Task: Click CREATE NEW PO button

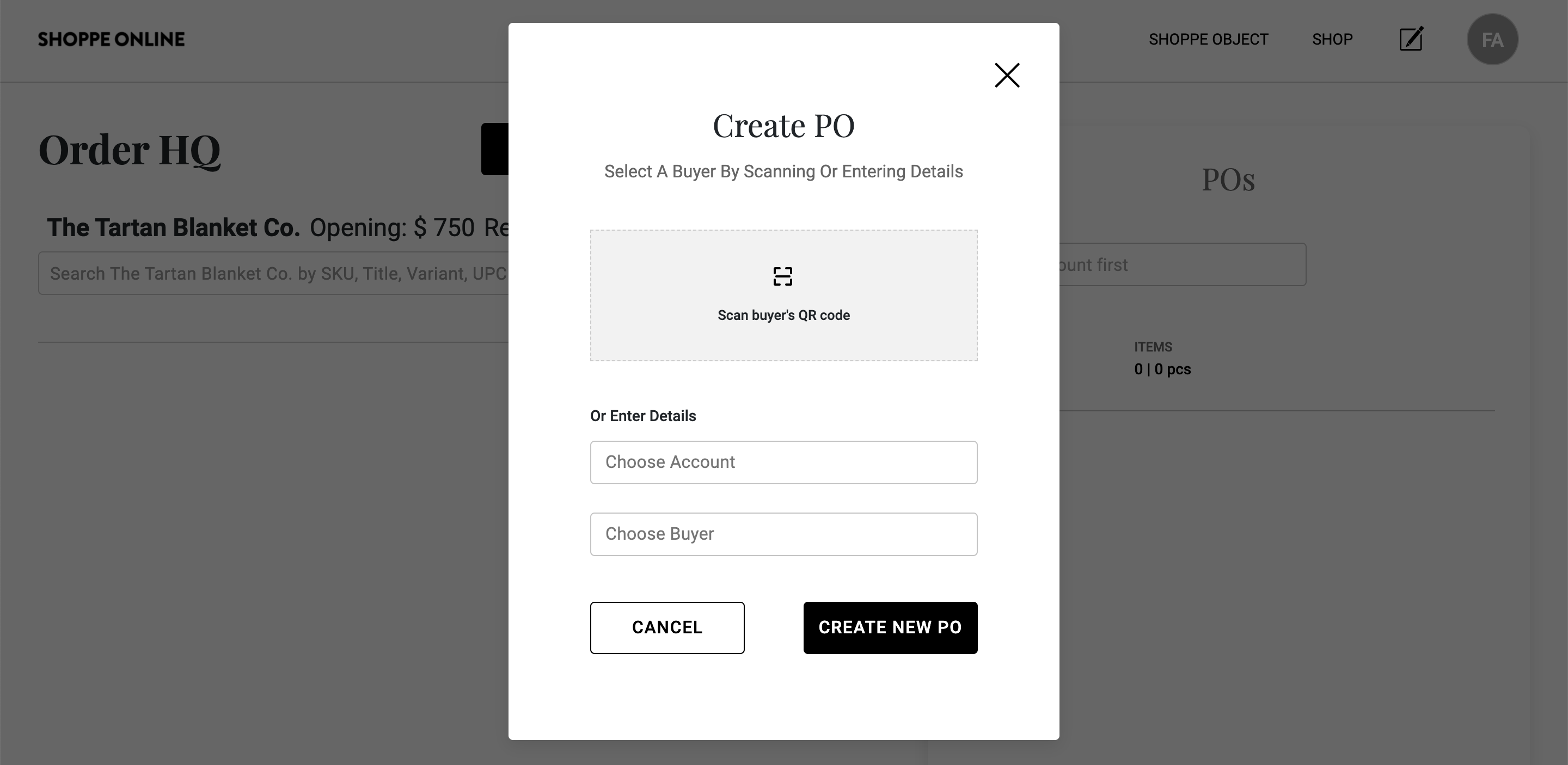Action: tap(890, 627)
